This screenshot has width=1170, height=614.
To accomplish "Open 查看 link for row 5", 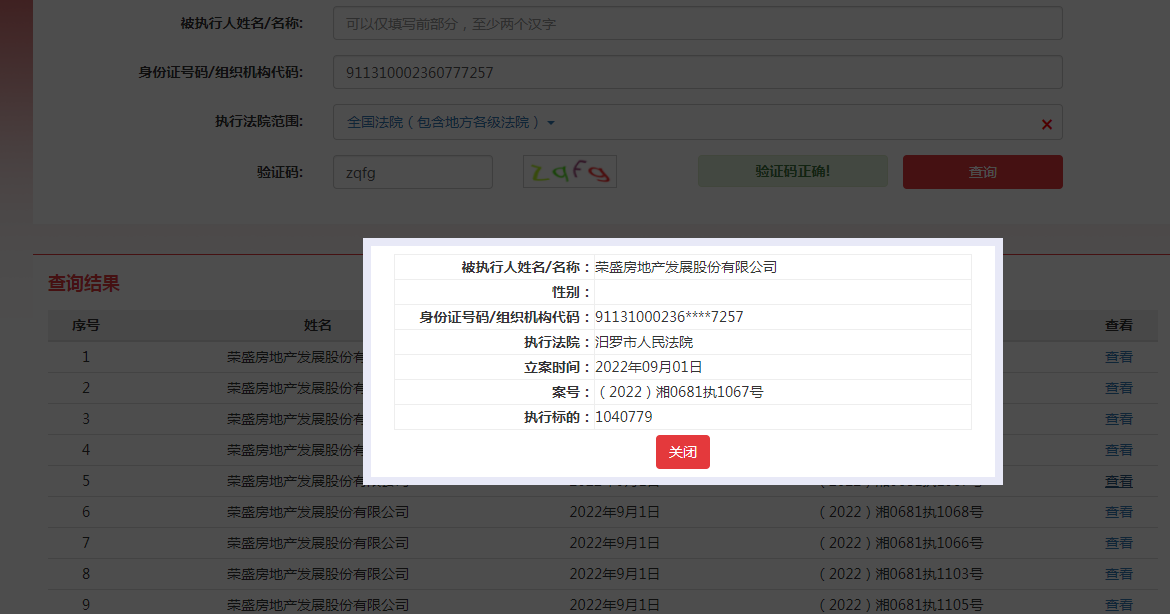I will coord(1119,481).
